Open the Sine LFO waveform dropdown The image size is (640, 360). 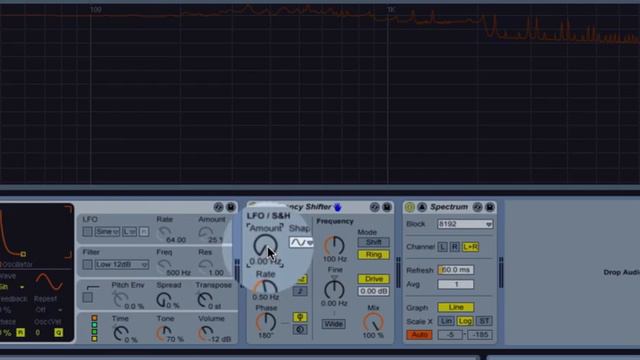tap(107, 232)
